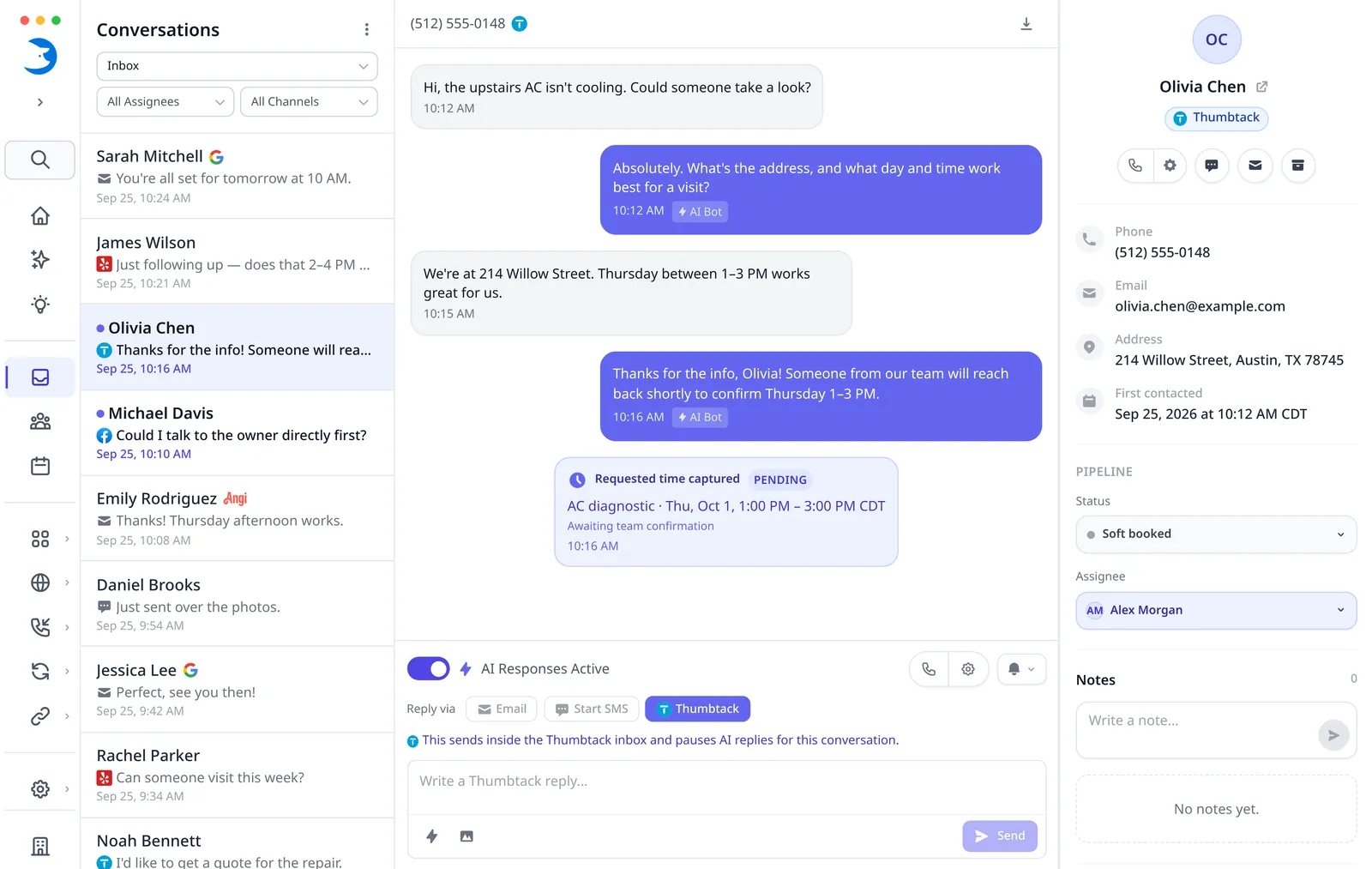Click the Send button

point(1000,836)
